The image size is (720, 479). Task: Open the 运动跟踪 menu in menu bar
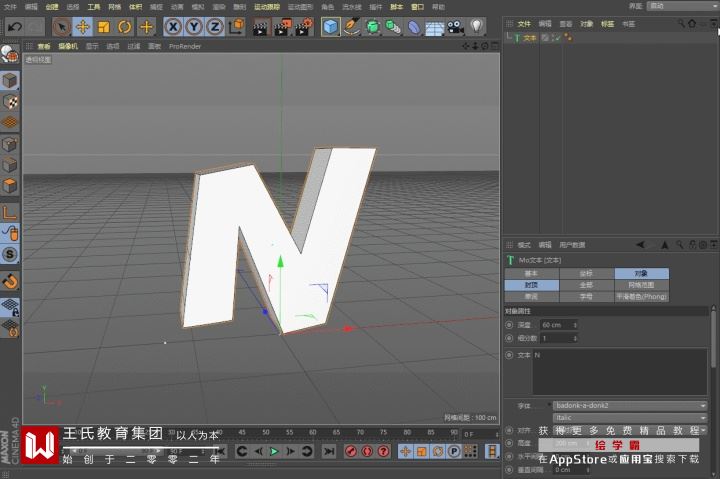(267, 7)
